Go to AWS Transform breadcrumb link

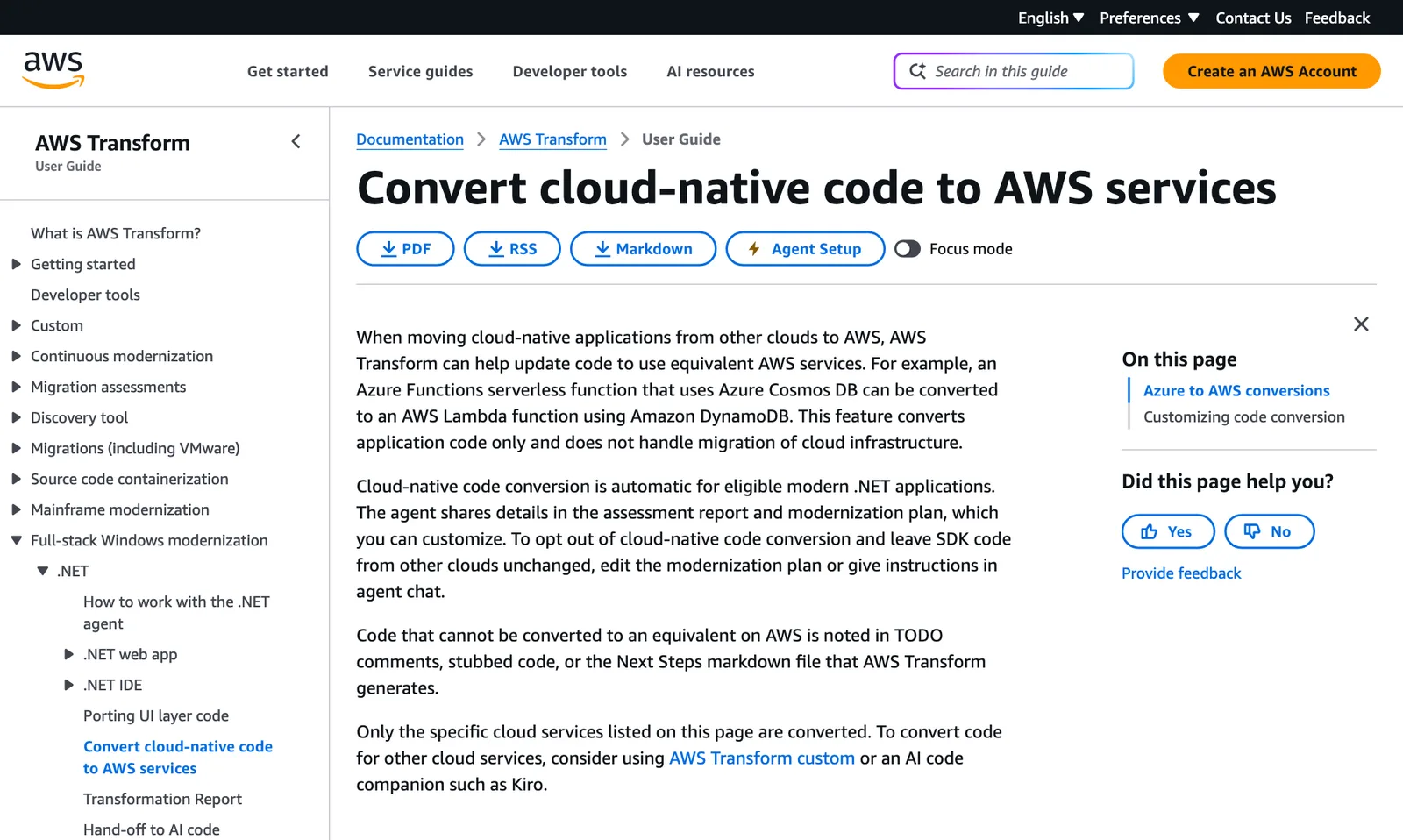click(x=552, y=139)
